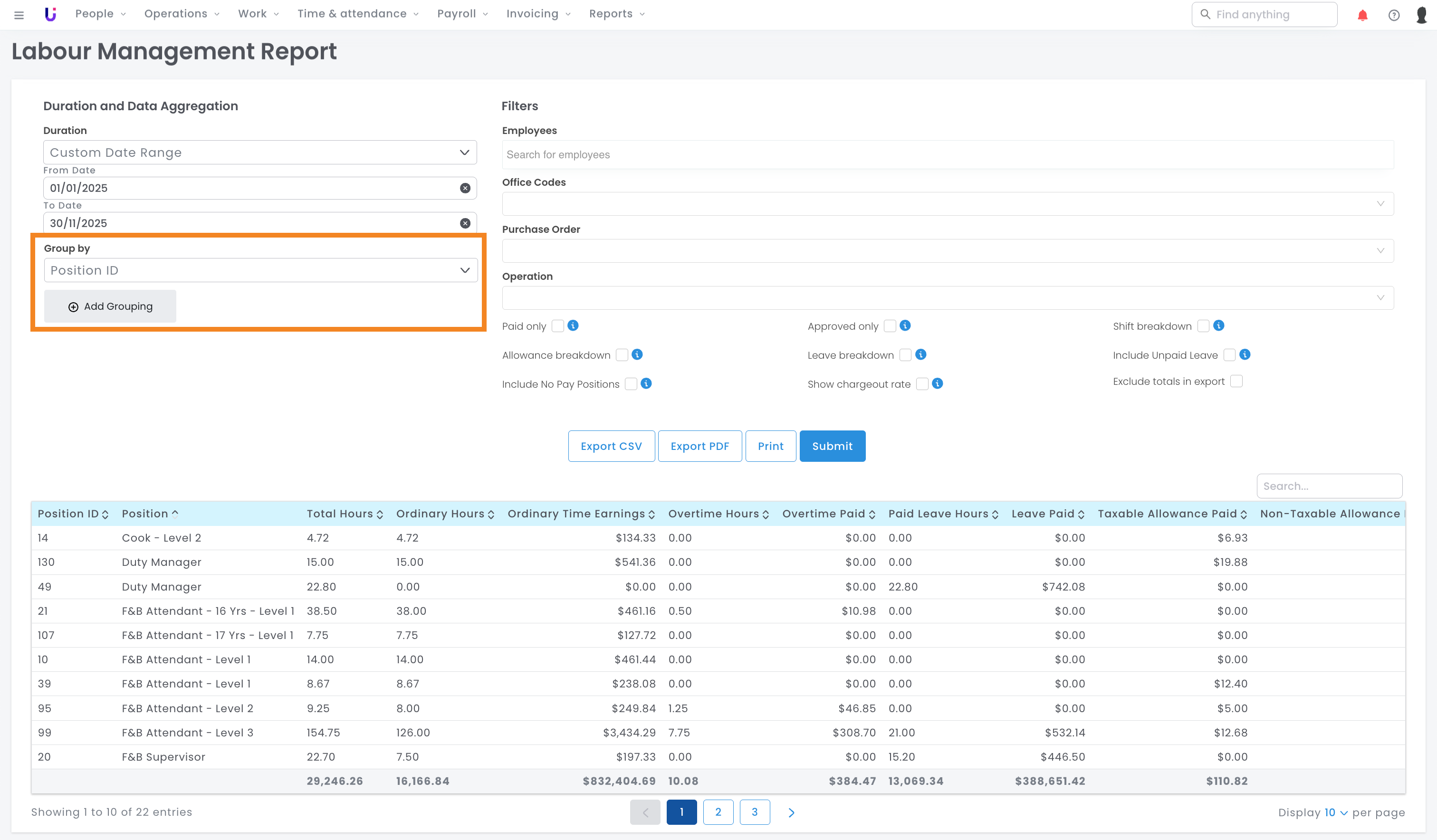
Task: Go to next results page arrow
Action: [791, 812]
